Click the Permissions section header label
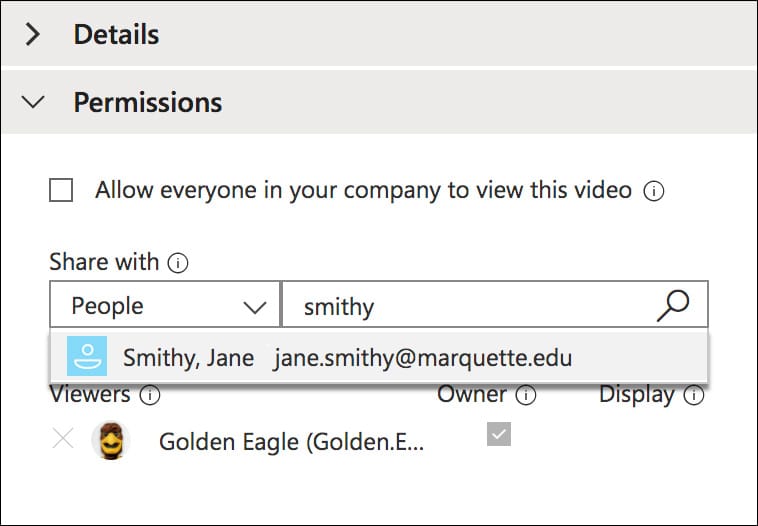The width and height of the screenshot is (758, 526). (x=148, y=102)
